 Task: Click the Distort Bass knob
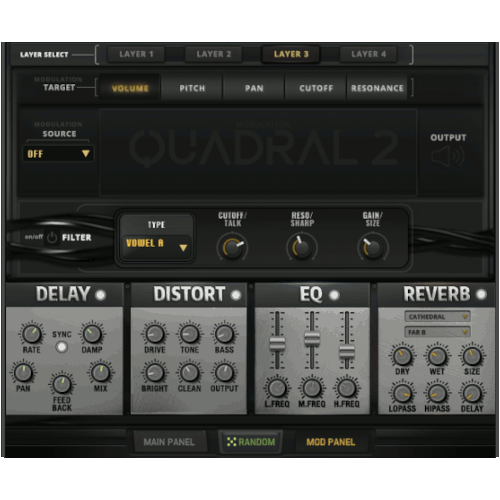[x=224, y=334]
